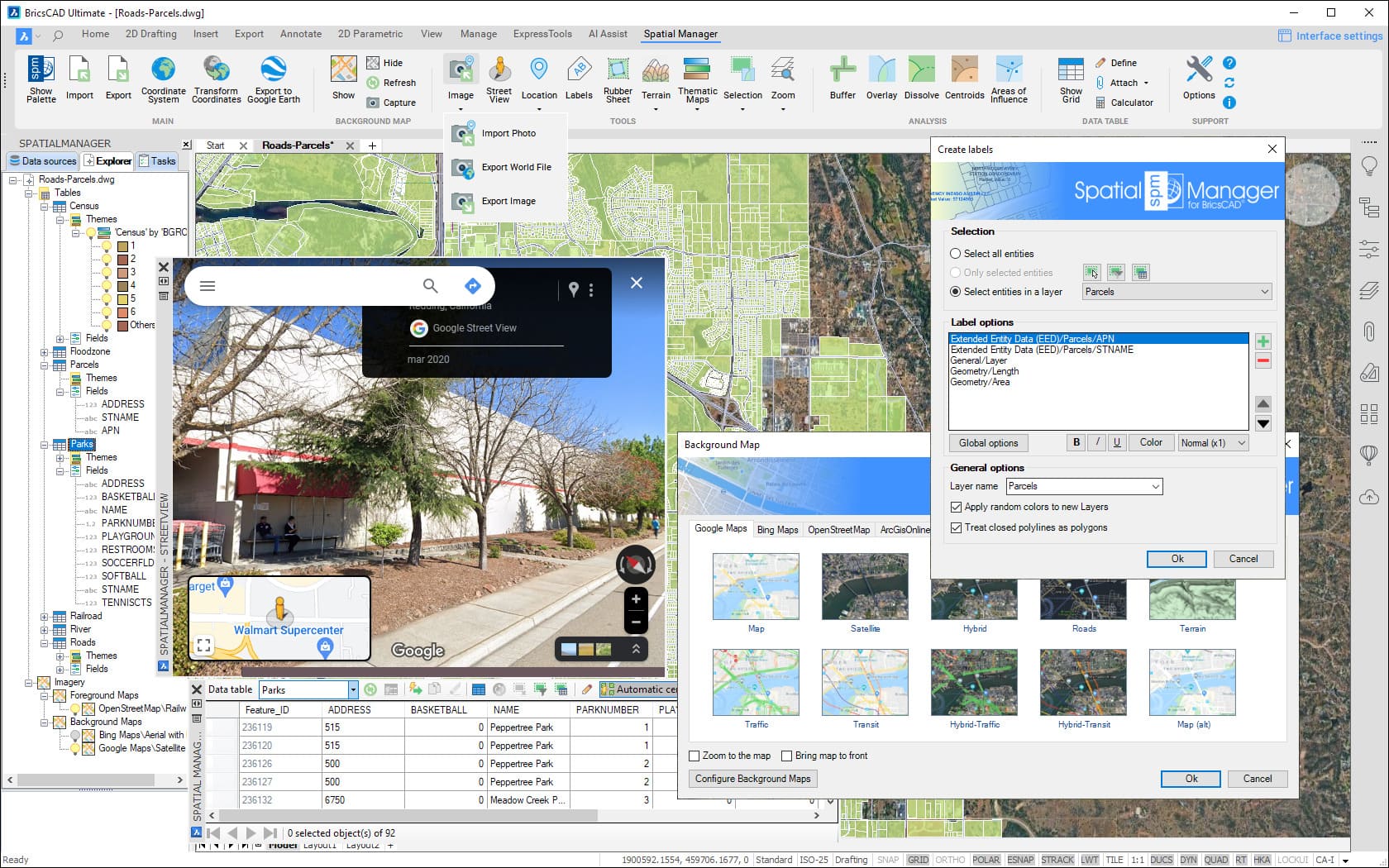Select theme color swatch 4

pos(122,285)
